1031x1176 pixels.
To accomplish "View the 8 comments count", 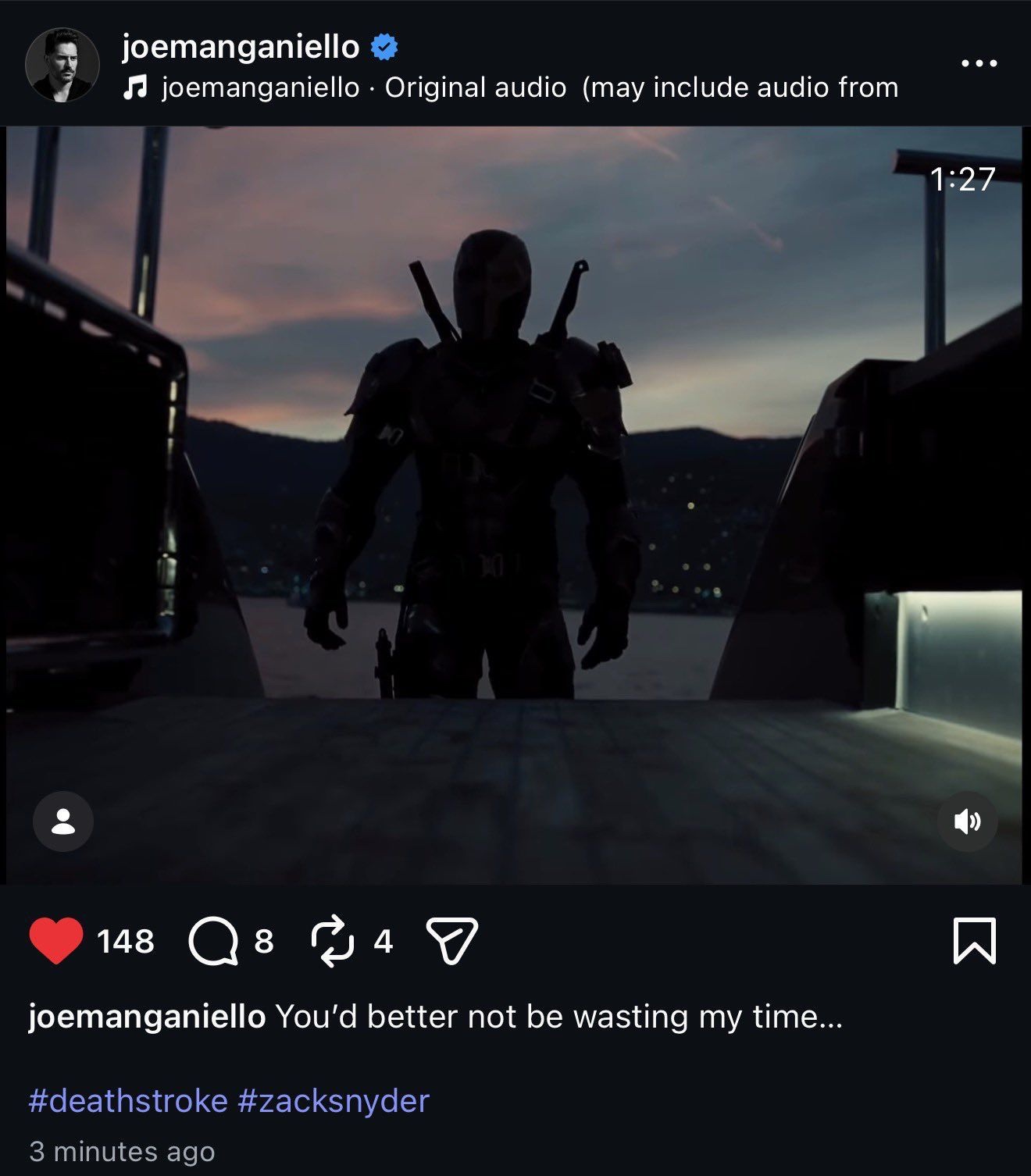I will (x=264, y=941).
